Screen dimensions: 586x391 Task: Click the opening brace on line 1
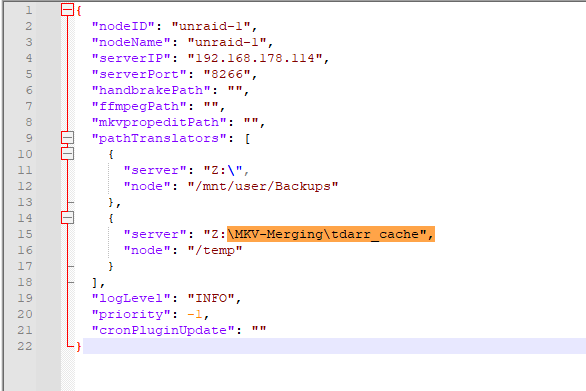coord(79,10)
